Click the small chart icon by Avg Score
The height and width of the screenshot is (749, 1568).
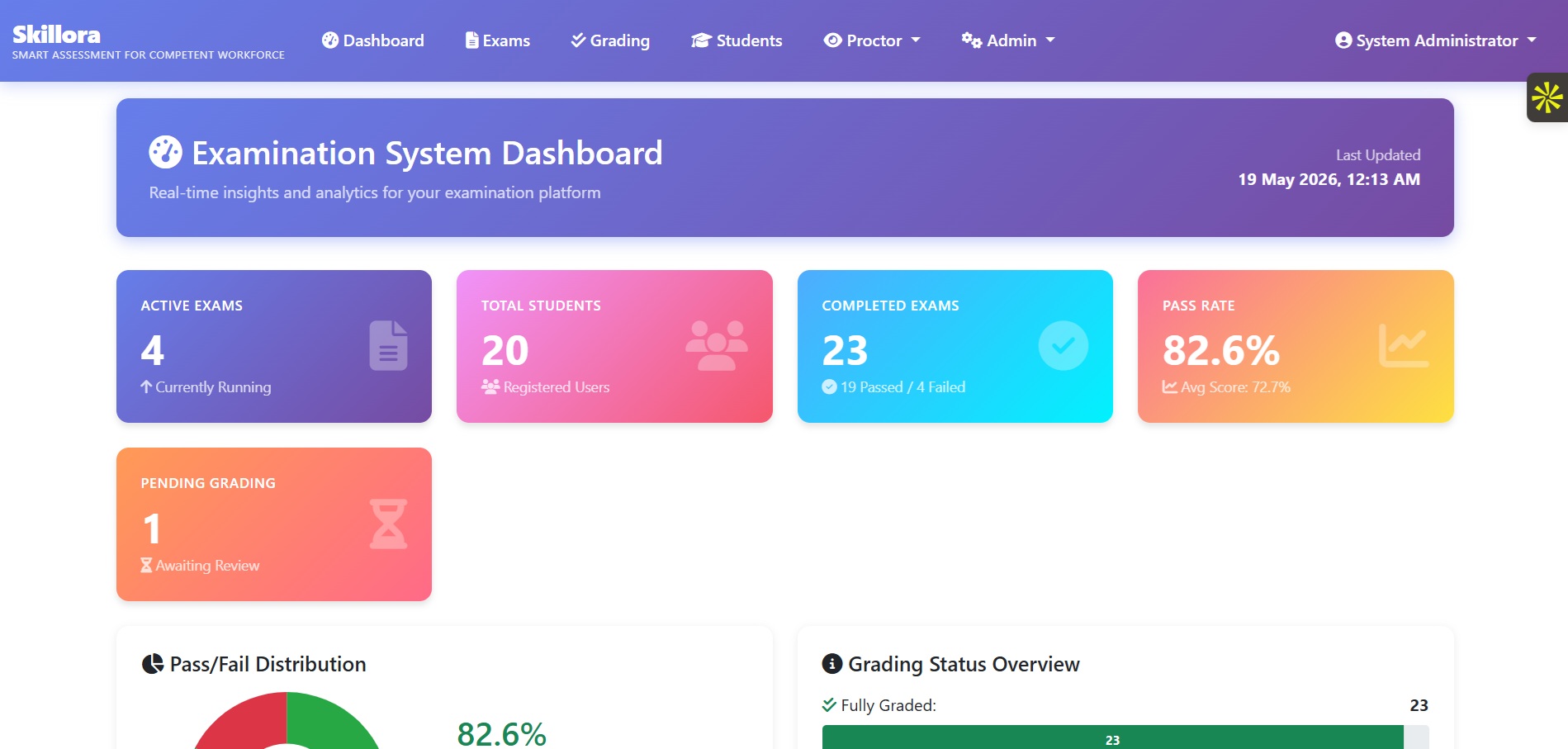click(1170, 386)
